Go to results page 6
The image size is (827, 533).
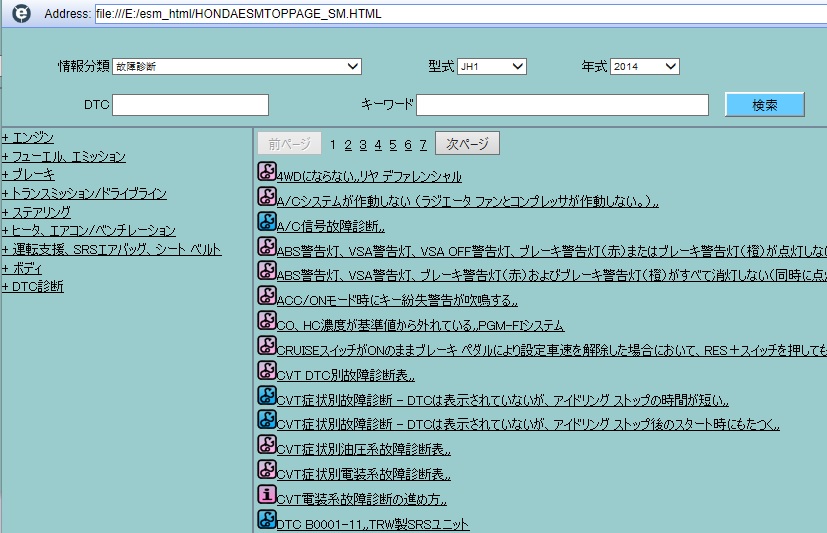408,144
